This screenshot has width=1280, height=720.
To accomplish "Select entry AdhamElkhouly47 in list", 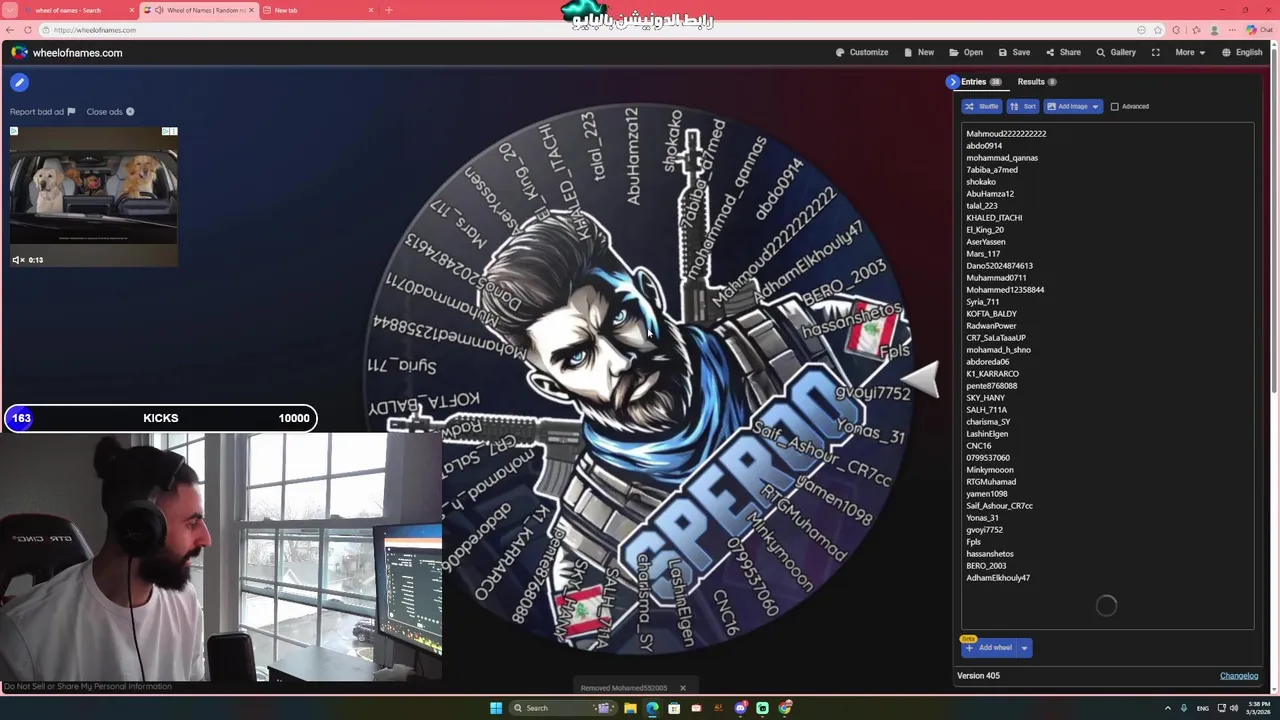I will (998, 578).
